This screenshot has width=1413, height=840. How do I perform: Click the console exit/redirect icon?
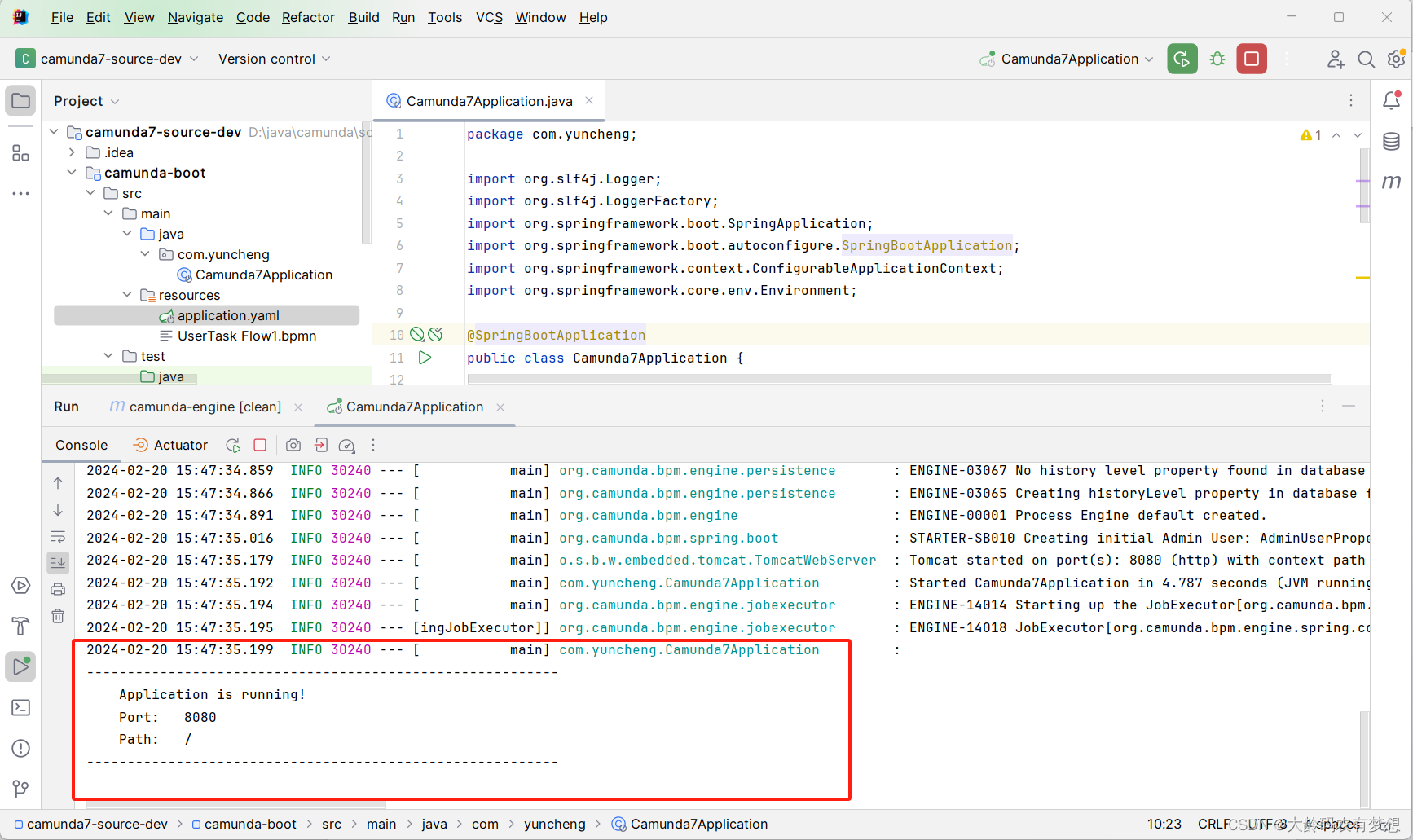click(x=321, y=445)
